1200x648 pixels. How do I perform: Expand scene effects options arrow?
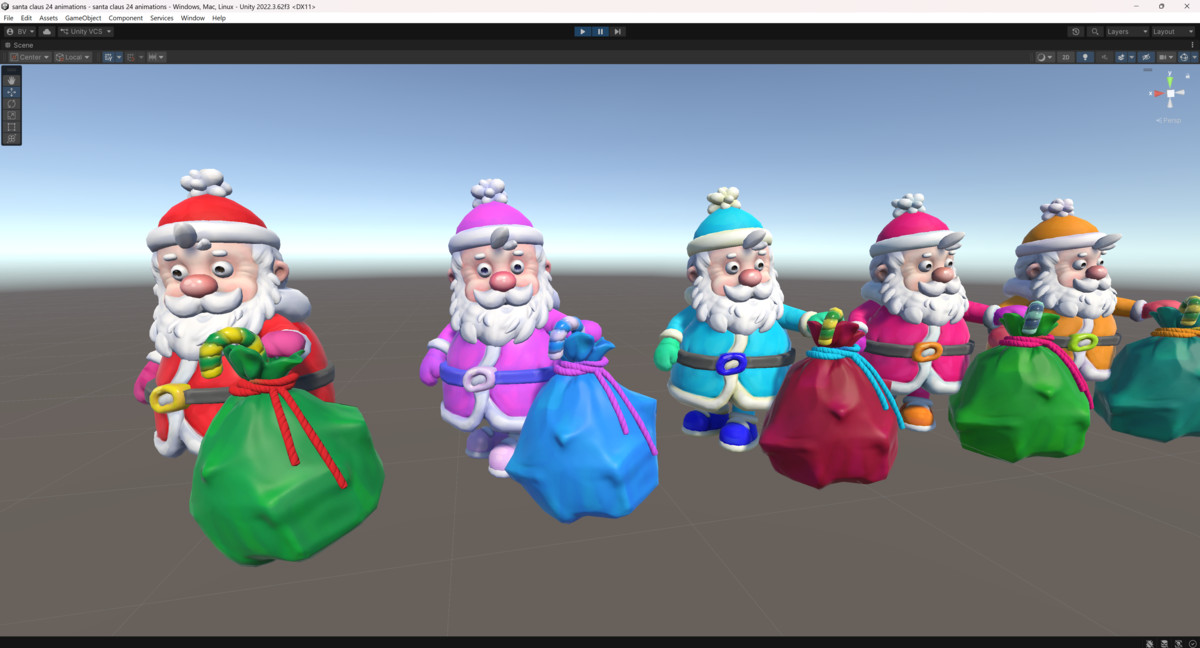[x=1132, y=57]
